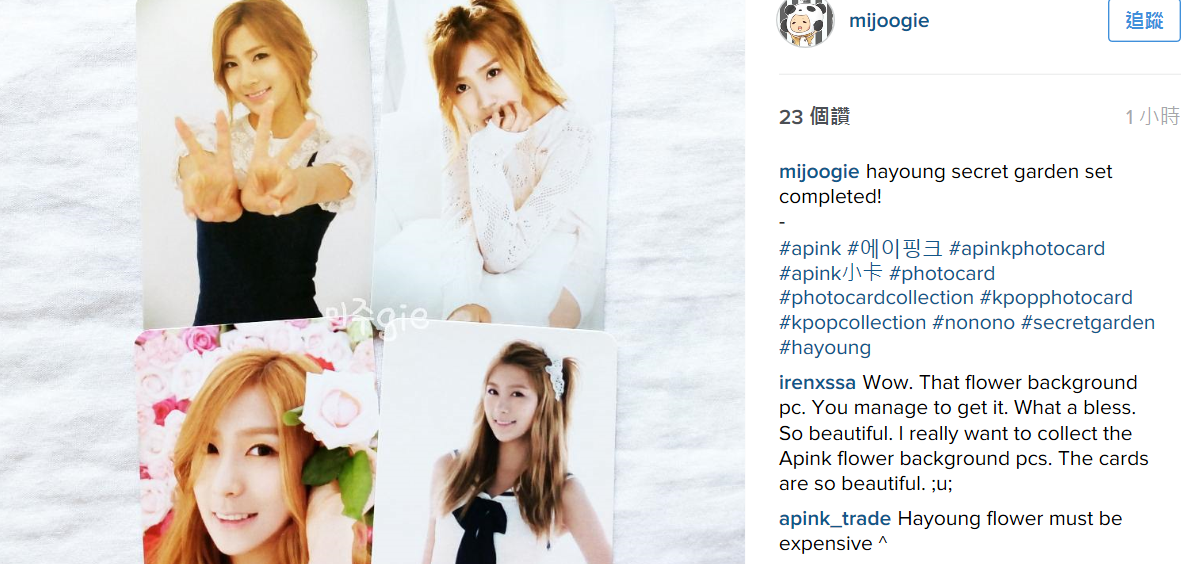
Task: Open the #photocardcollection hashtag
Action: 877,298
